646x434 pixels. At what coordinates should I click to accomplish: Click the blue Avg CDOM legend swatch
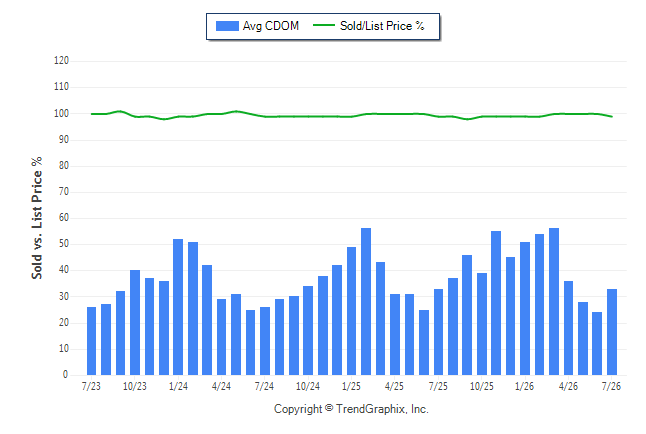tap(227, 26)
